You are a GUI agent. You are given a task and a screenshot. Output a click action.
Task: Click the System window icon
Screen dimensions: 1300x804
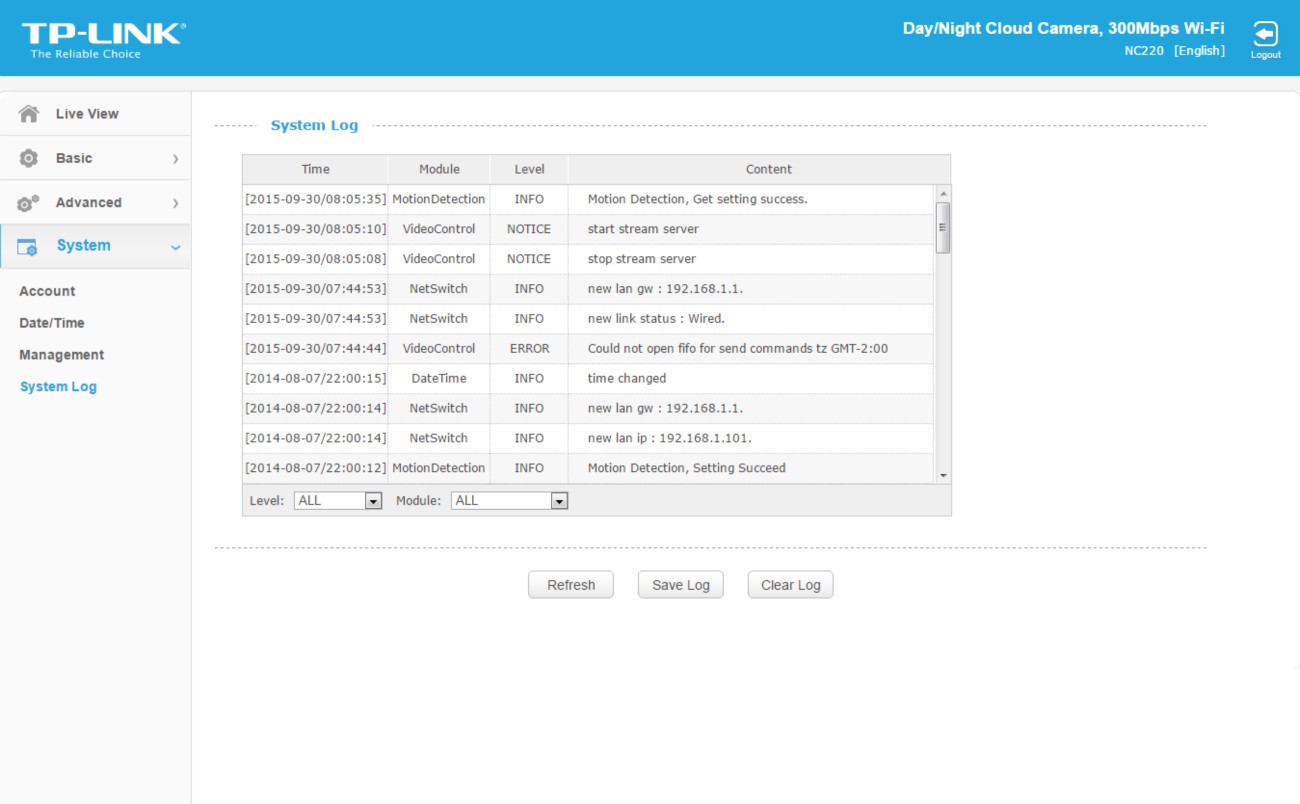(27, 247)
